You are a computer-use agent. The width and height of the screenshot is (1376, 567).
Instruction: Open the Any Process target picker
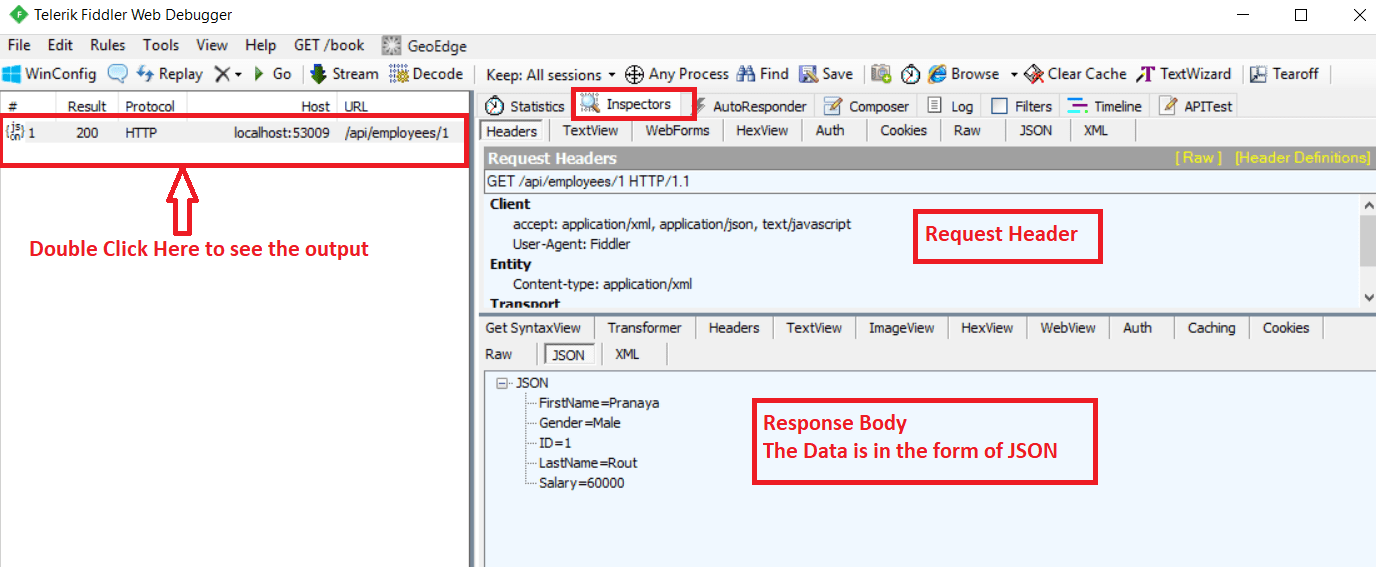point(677,74)
